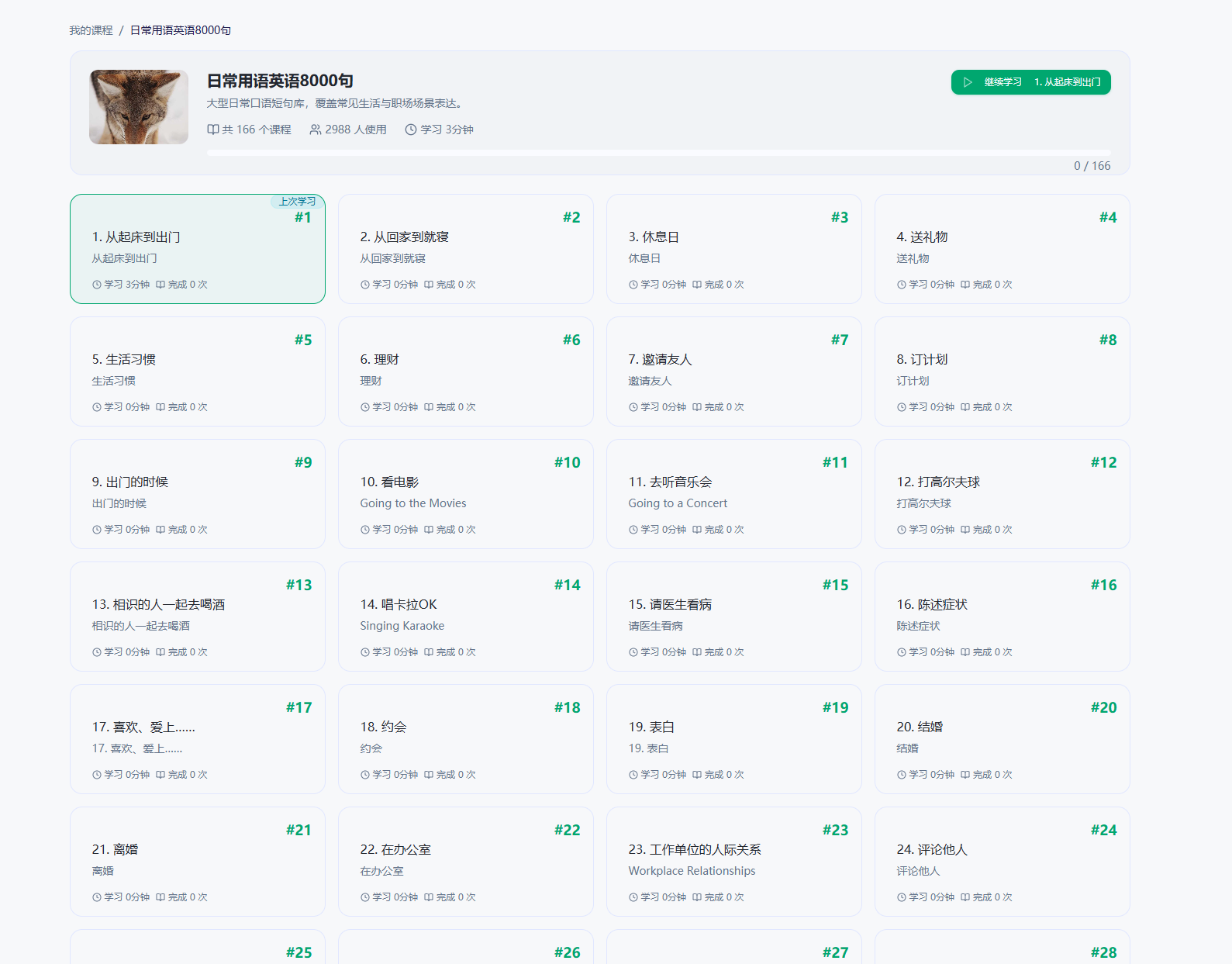Click the book icon in the 请医生看病 card
Viewport: 1232px width, 964px height.
click(x=697, y=652)
